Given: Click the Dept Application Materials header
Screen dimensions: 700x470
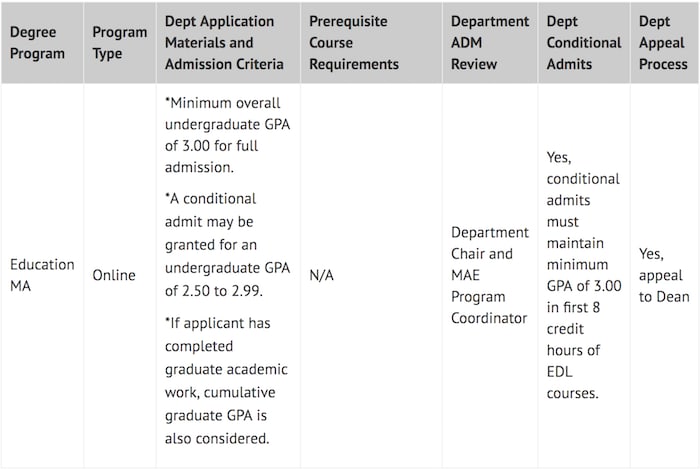Looking at the screenshot, I should [228, 43].
